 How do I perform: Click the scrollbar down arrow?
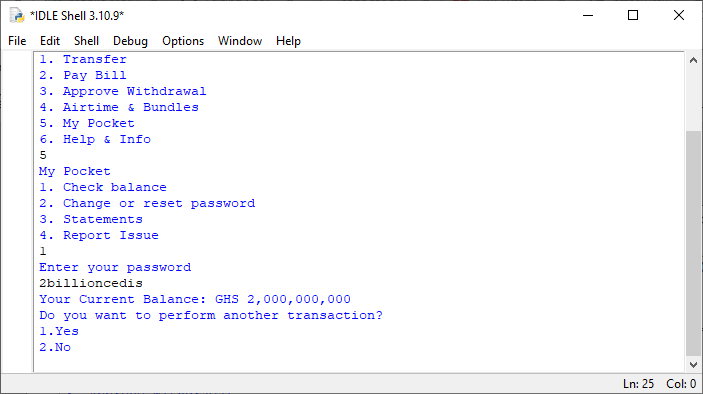pyautogui.click(x=693, y=364)
